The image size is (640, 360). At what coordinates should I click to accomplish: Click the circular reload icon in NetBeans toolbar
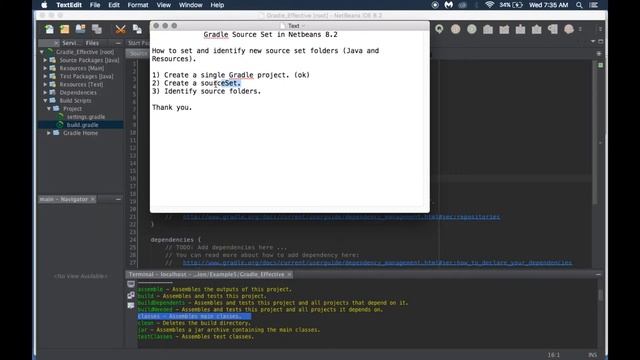(439, 29)
